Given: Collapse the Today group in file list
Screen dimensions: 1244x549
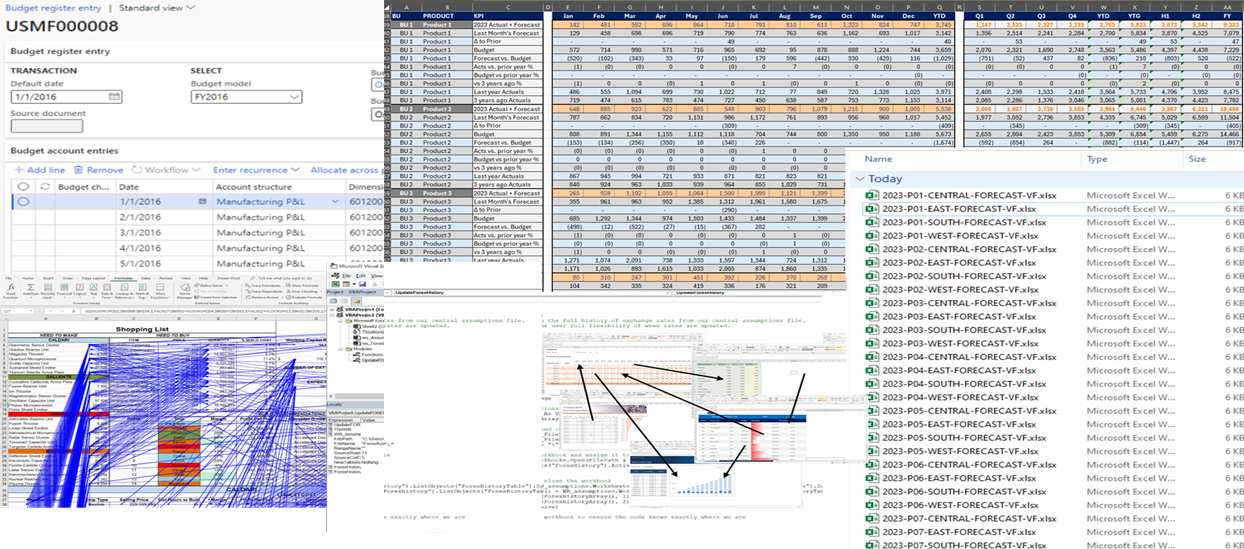Looking at the screenshot, I should [859, 178].
